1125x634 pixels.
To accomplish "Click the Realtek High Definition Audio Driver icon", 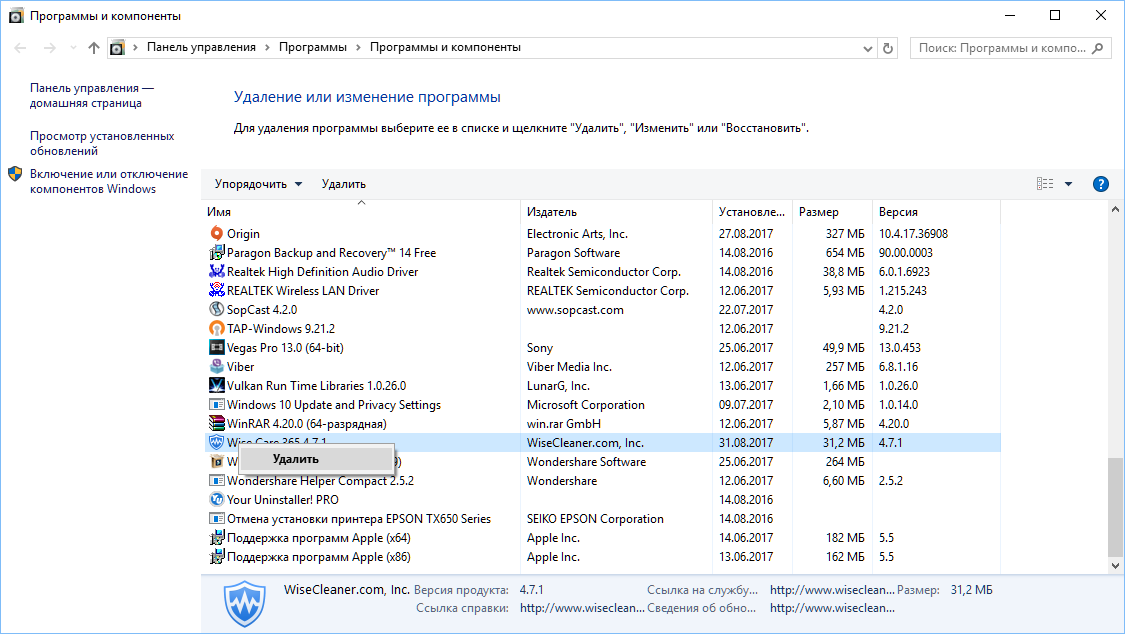I will 217,271.
